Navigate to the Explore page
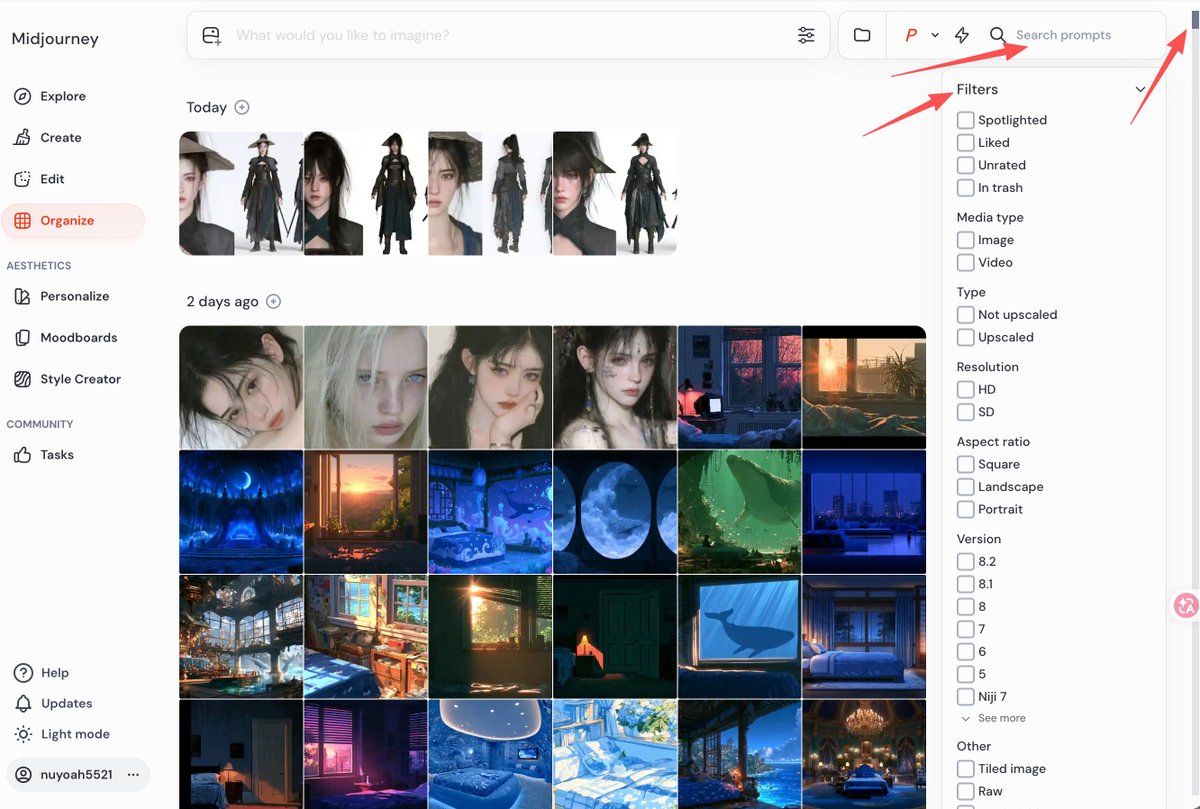The width and height of the screenshot is (1200, 809). [x=50, y=96]
